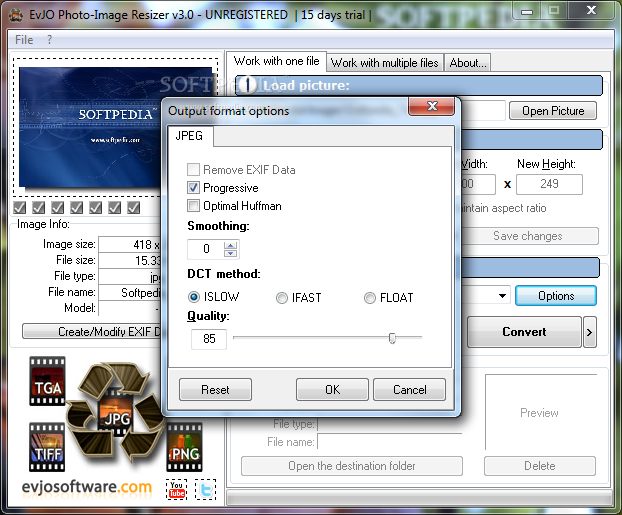Click Open the destination folder button
622x515 pixels.
click(351, 466)
